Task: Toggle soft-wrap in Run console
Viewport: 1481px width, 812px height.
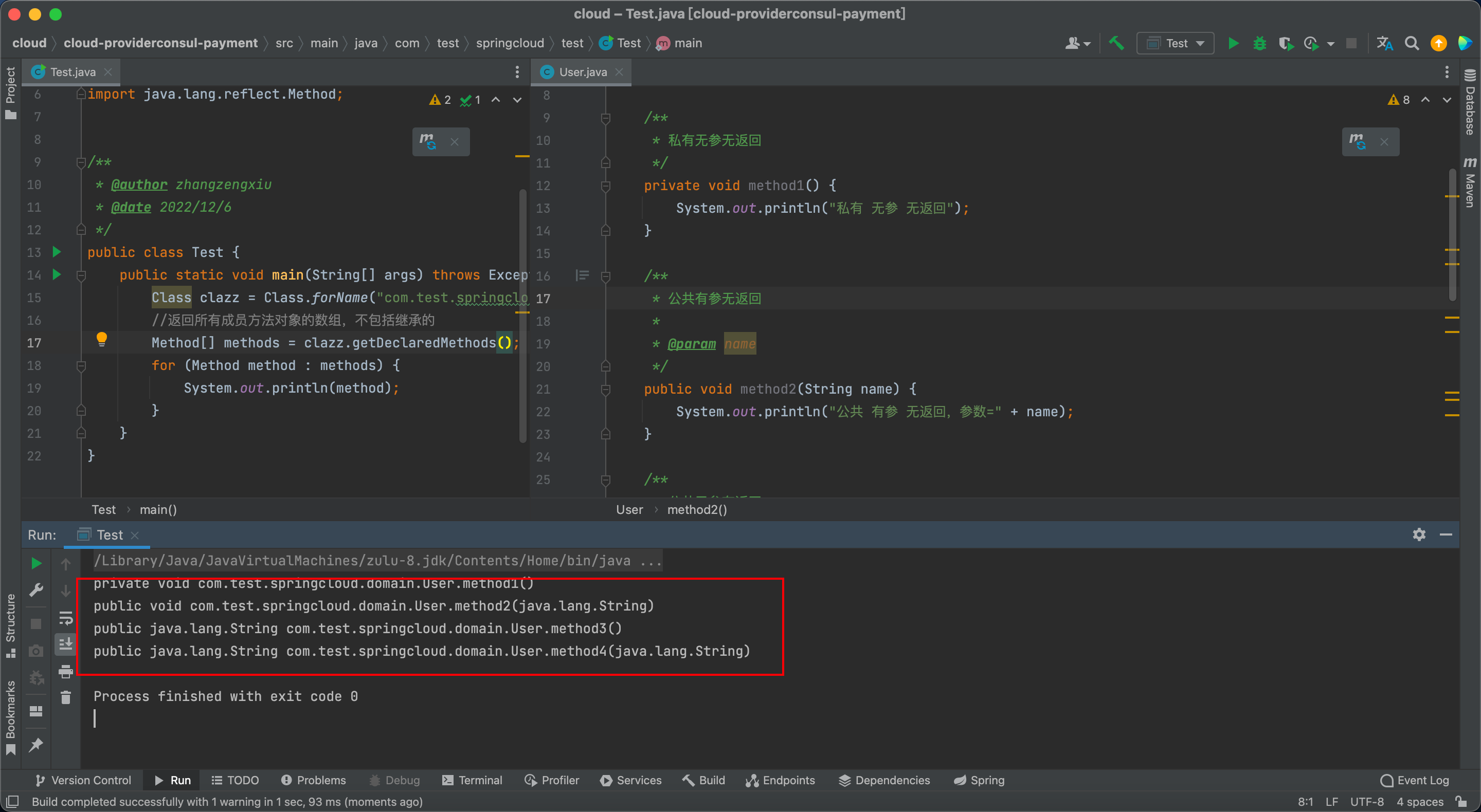Action: (x=65, y=618)
